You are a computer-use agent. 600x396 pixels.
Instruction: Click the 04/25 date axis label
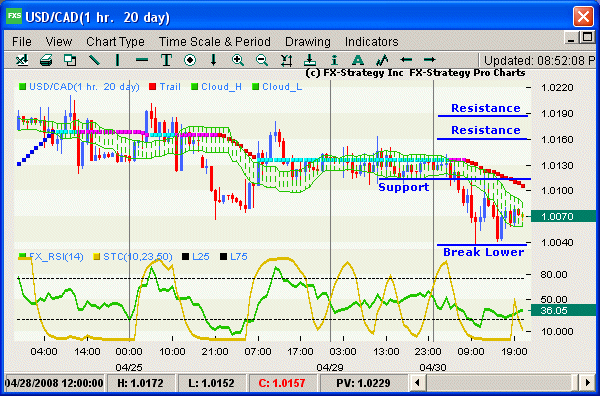[x=129, y=367]
